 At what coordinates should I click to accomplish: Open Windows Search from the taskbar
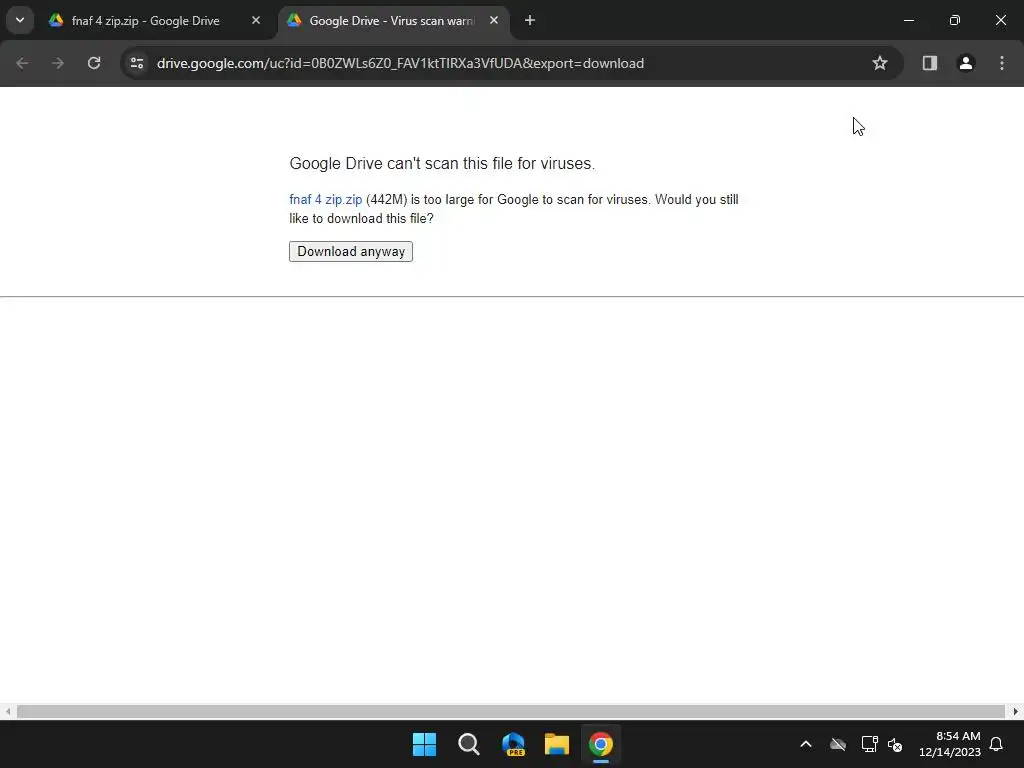[x=469, y=744]
